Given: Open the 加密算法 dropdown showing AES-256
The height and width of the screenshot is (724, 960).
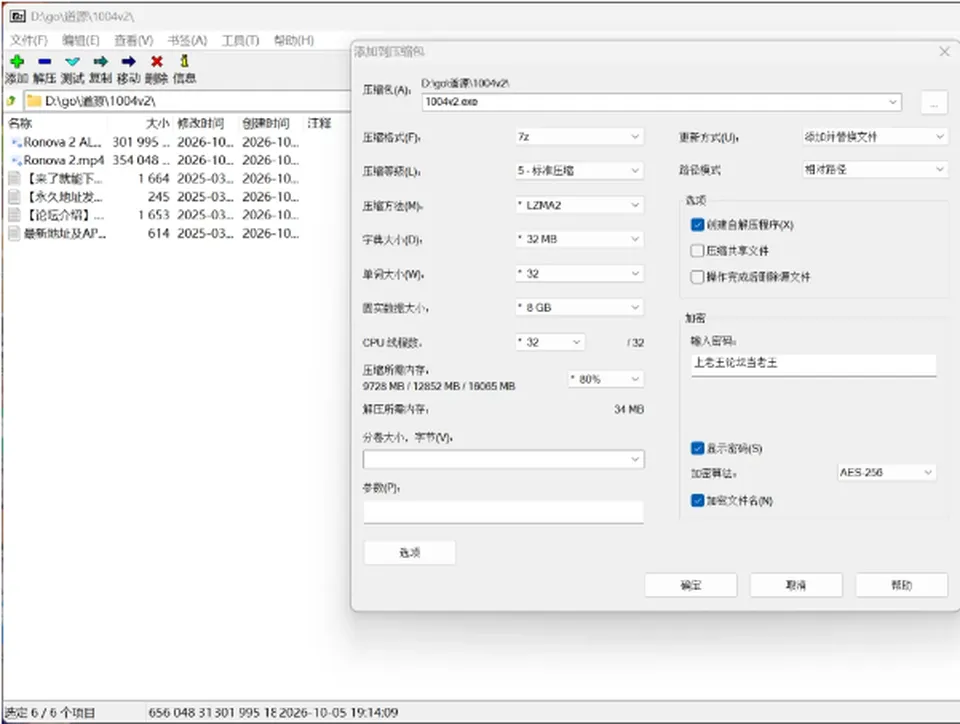Looking at the screenshot, I should tap(887, 472).
